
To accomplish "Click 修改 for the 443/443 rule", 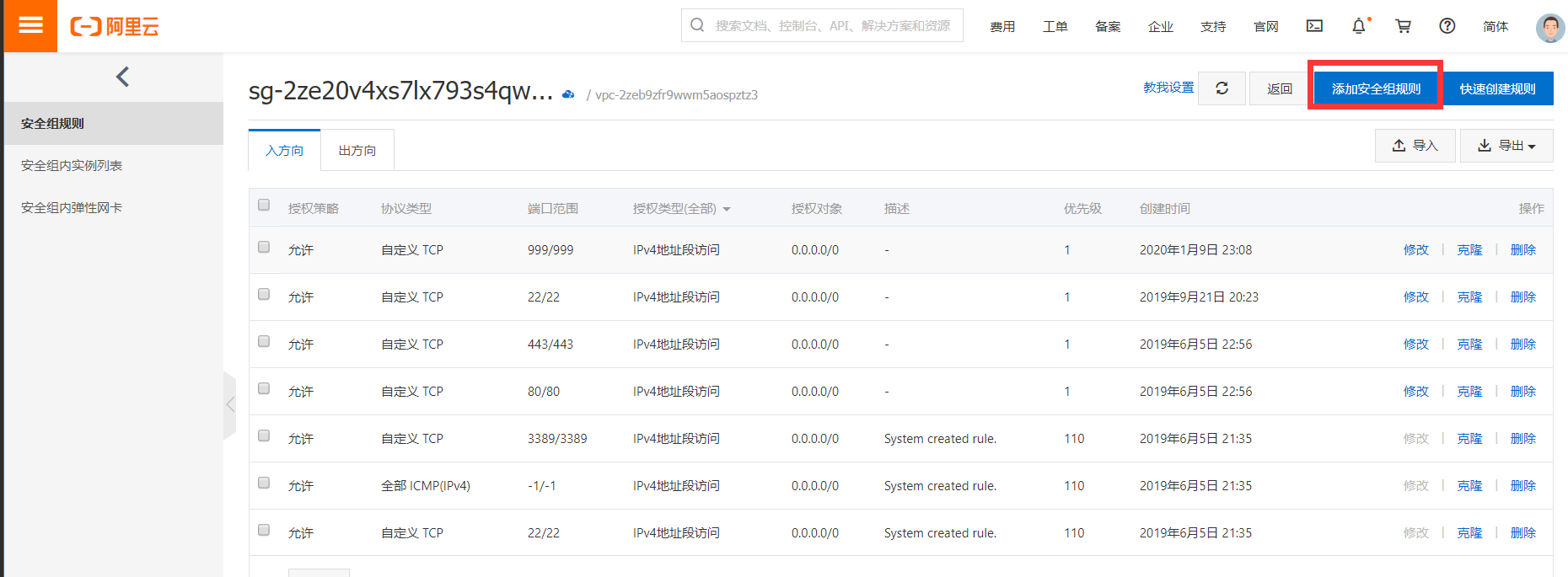I will [x=1416, y=345].
